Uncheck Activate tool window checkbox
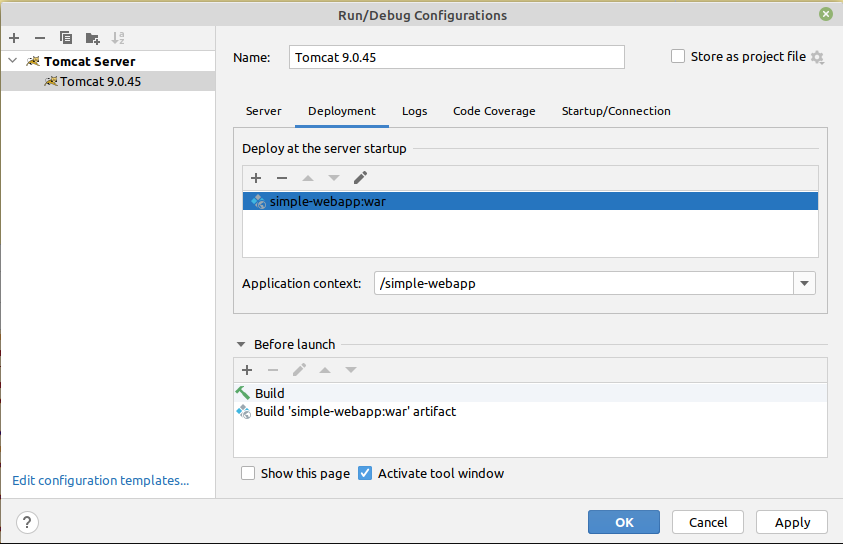The height and width of the screenshot is (544, 843). click(x=365, y=473)
